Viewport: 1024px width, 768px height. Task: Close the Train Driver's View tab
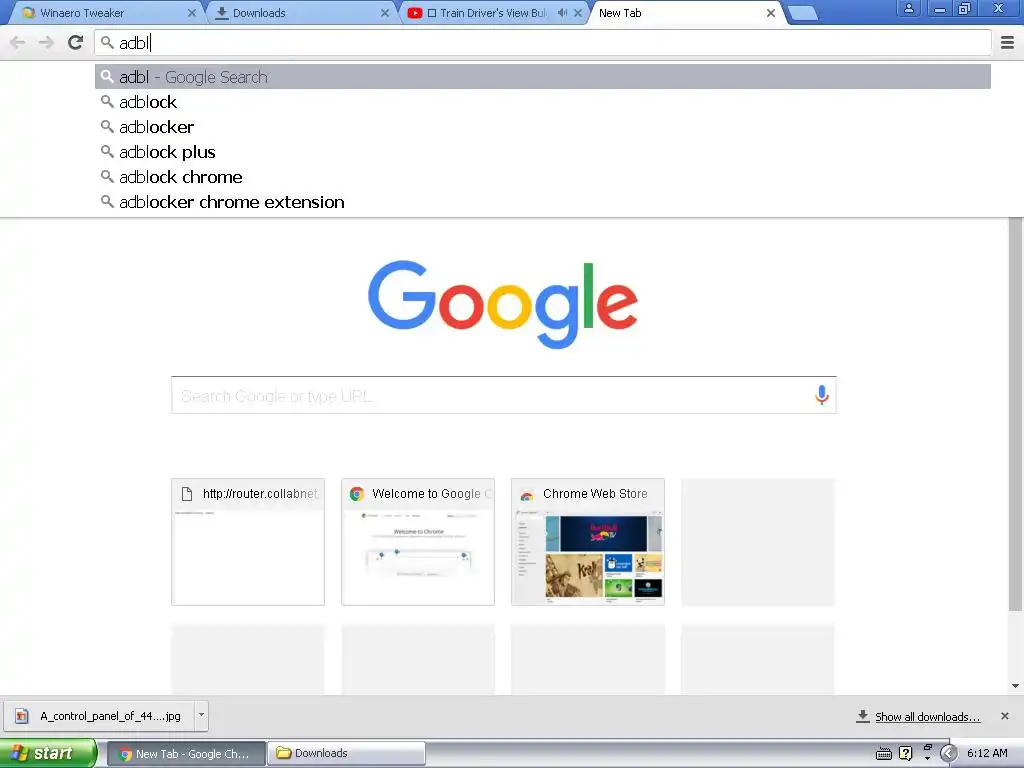[x=578, y=12]
